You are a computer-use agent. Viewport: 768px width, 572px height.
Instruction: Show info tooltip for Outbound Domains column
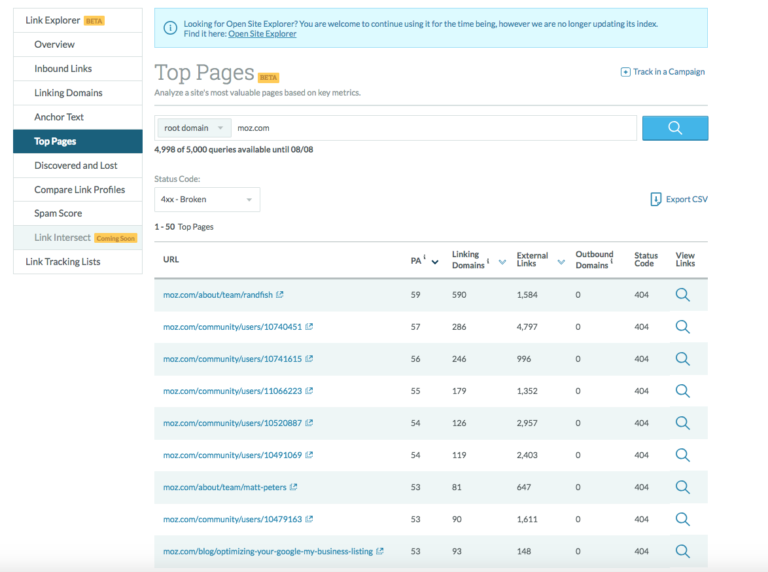pyautogui.click(x=612, y=261)
